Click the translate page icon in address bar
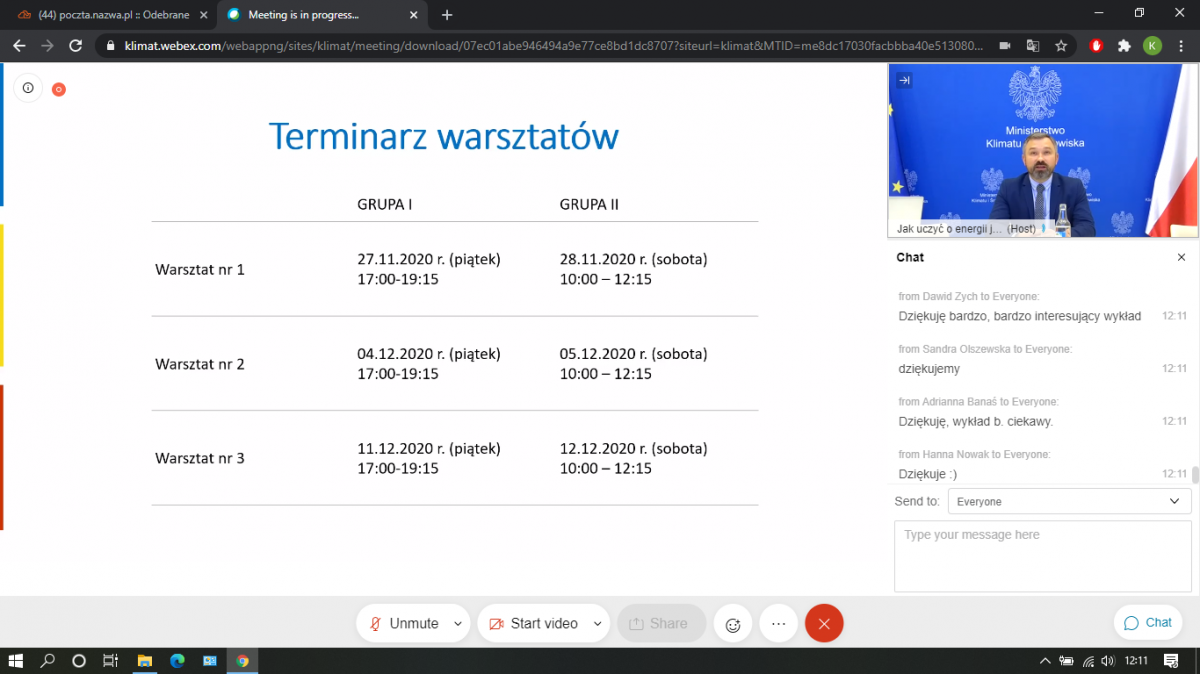The width and height of the screenshot is (1200, 674). (x=1033, y=46)
